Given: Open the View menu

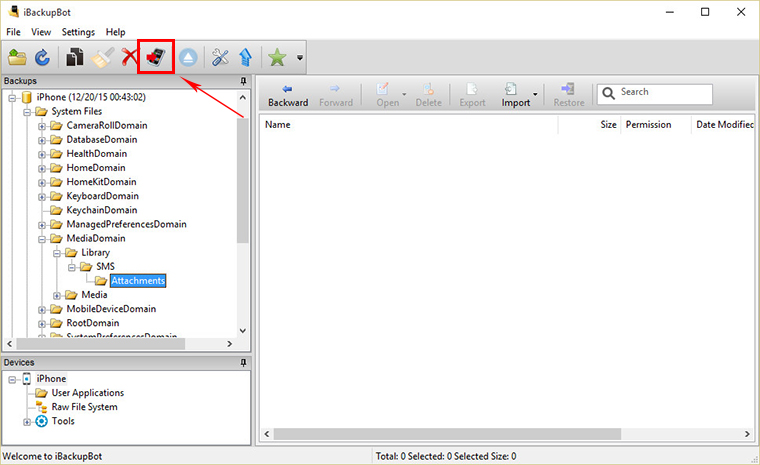Looking at the screenshot, I should point(41,32).
